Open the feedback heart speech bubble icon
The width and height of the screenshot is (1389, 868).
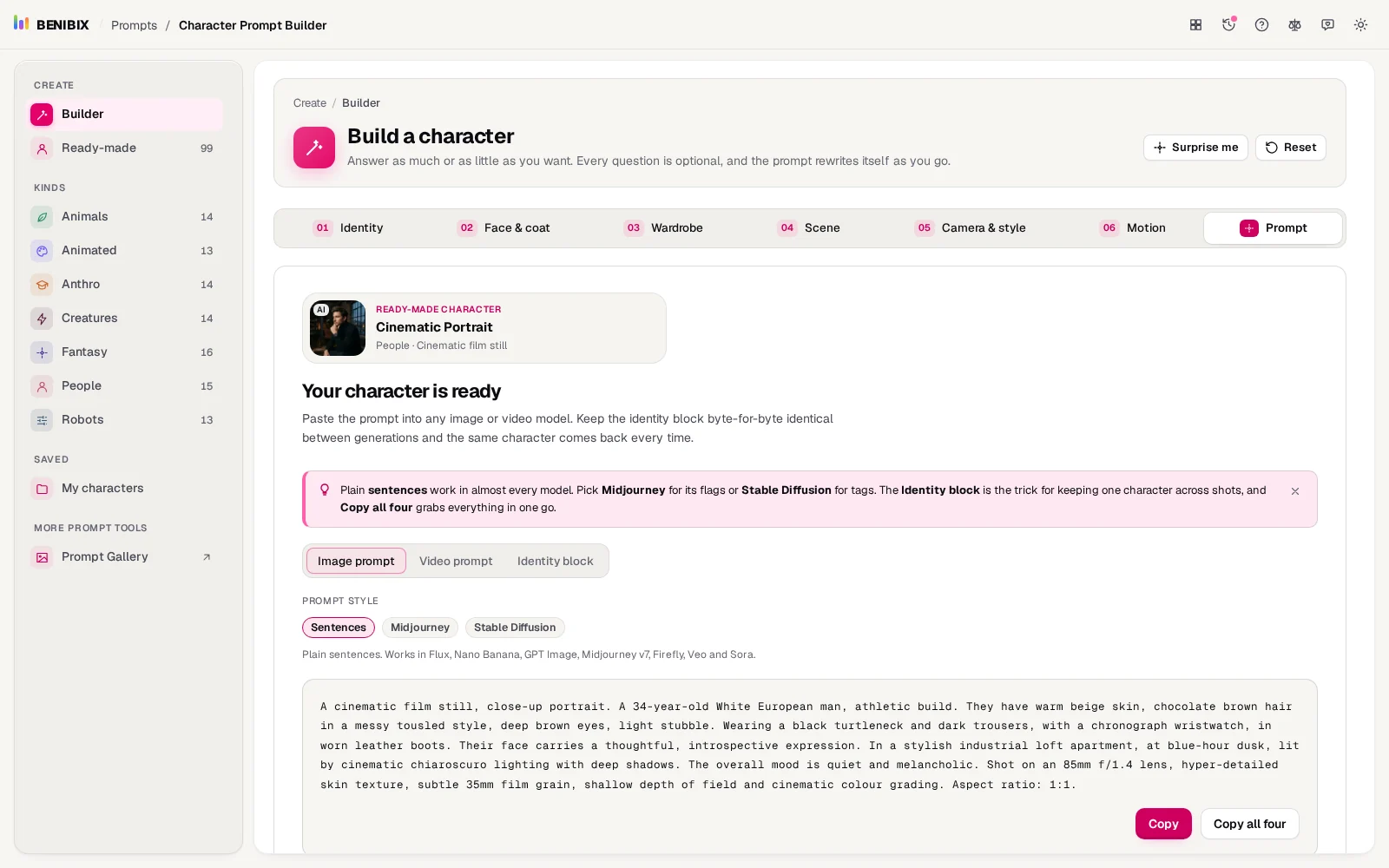[1327, 25]
